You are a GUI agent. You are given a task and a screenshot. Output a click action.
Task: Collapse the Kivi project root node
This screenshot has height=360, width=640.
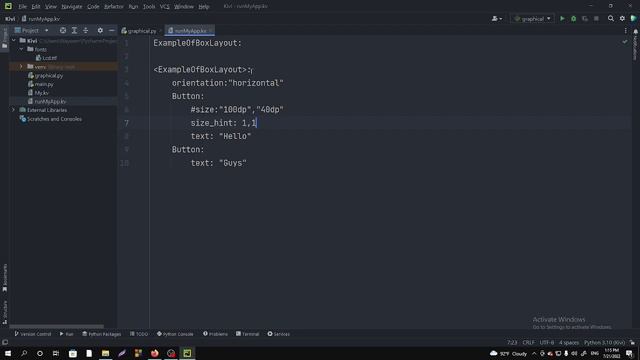[x=14, y=40]
